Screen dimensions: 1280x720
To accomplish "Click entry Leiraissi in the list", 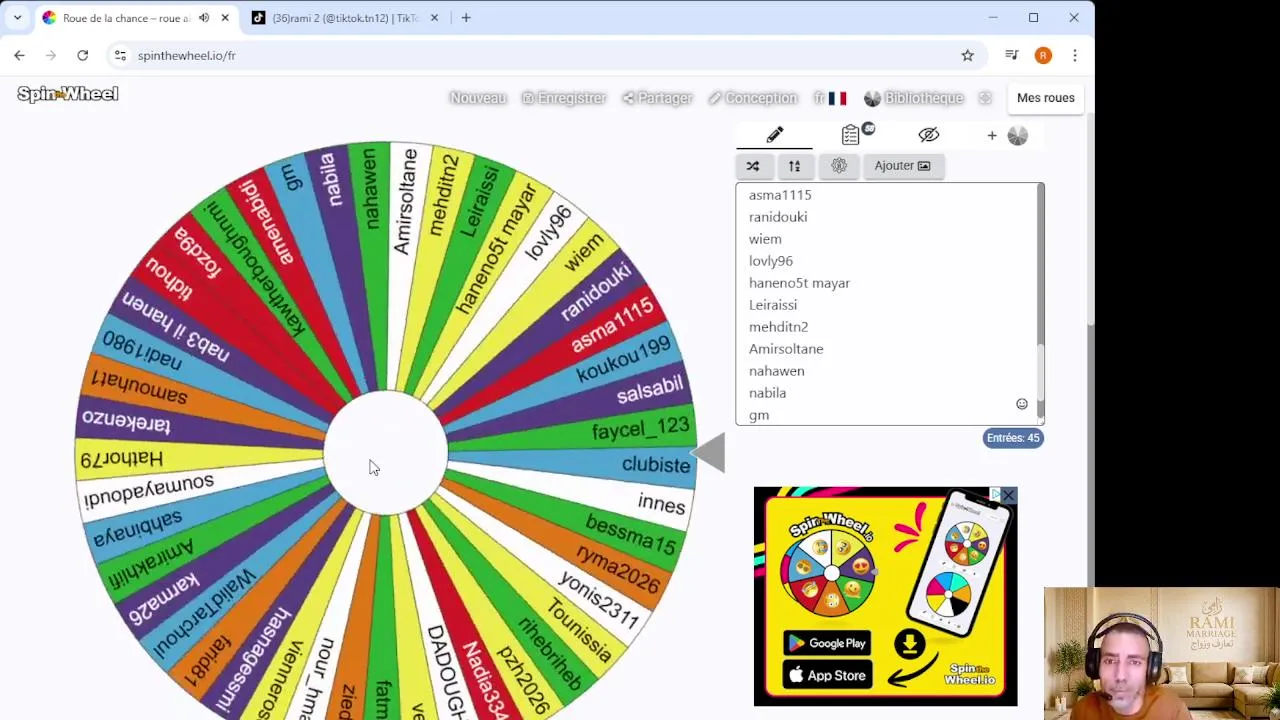I will point(773,305).
